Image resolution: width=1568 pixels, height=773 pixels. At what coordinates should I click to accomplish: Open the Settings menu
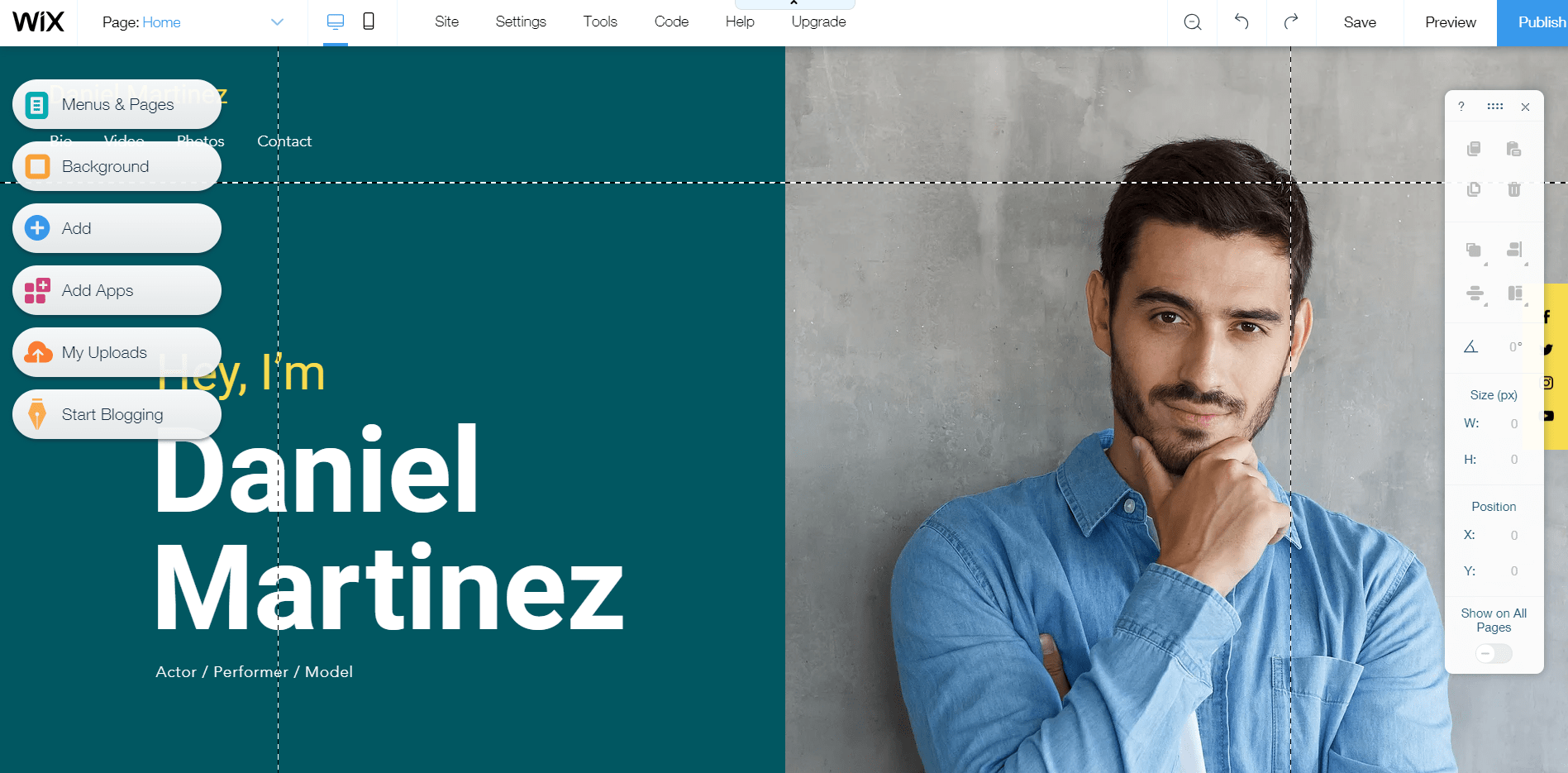[521, 21]
